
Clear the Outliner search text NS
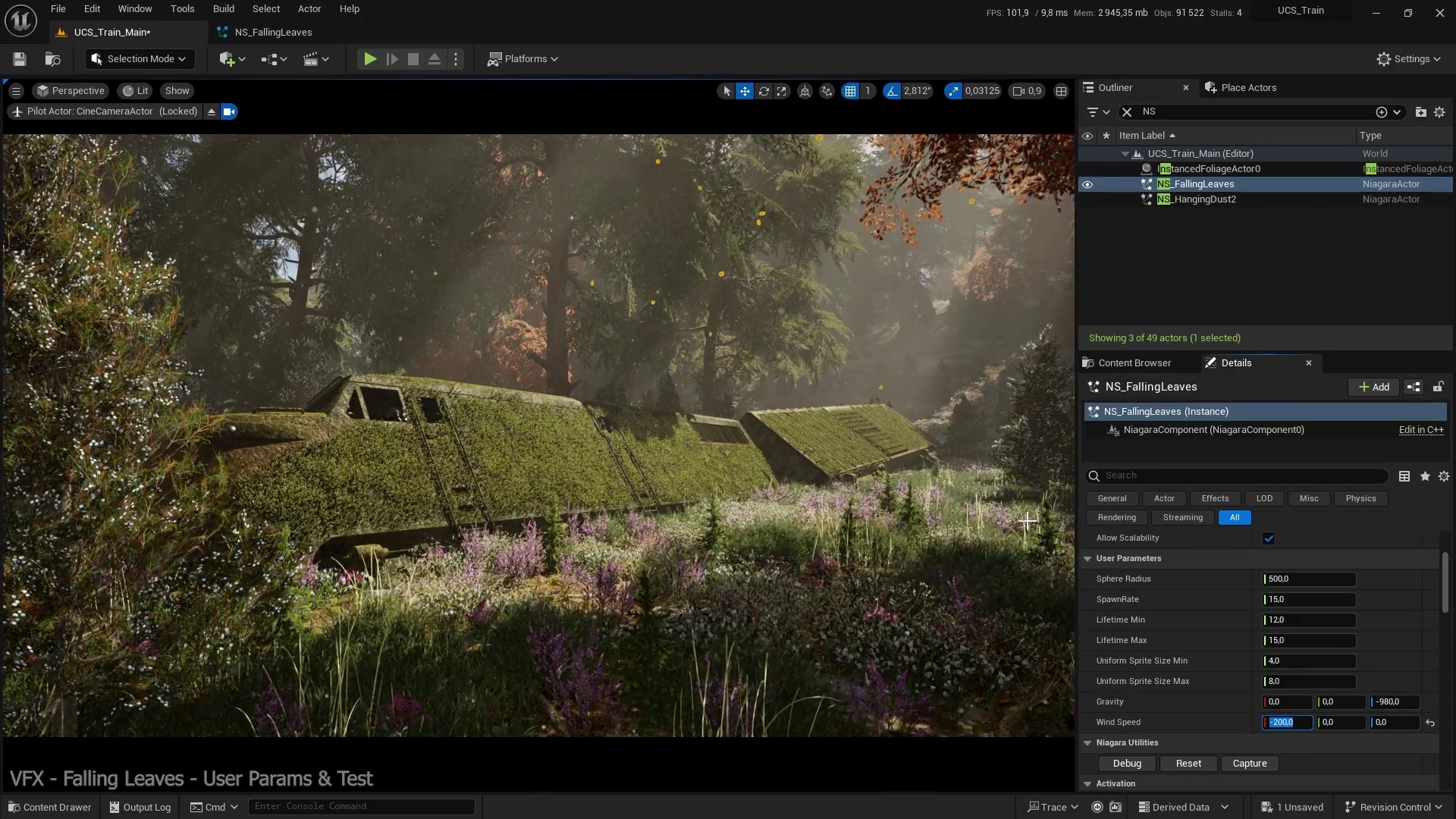coord(1127,112)
